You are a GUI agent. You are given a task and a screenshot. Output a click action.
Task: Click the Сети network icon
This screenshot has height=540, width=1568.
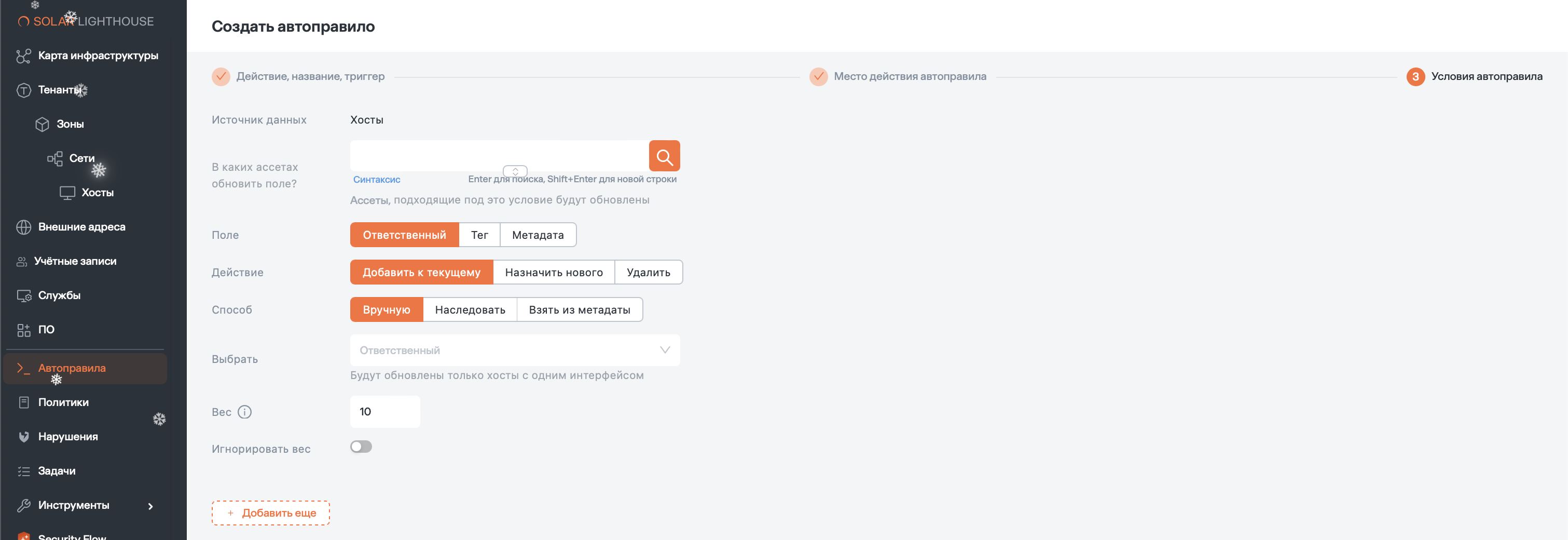pos(55,158)
